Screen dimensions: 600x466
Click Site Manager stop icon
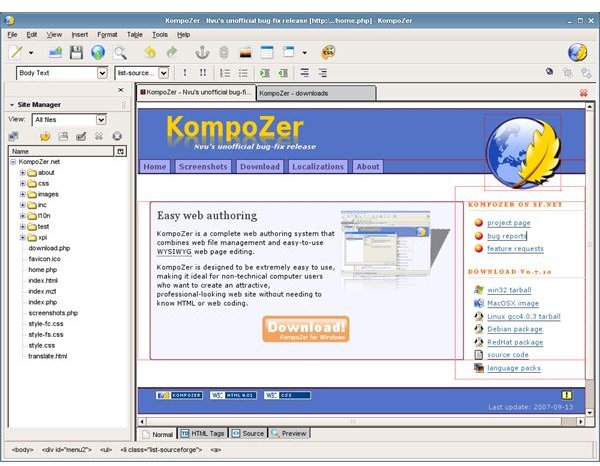coord(117,136)
